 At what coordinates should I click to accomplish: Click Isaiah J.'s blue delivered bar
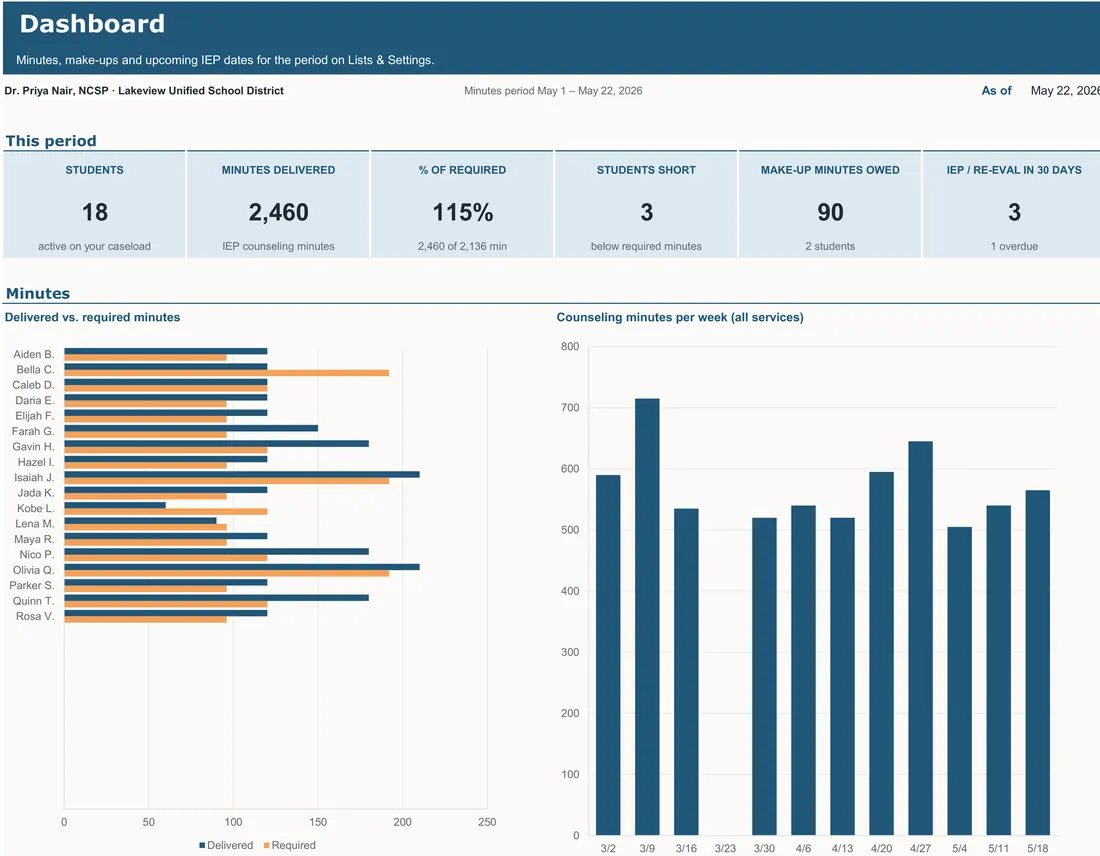click(x=242, y=474)
